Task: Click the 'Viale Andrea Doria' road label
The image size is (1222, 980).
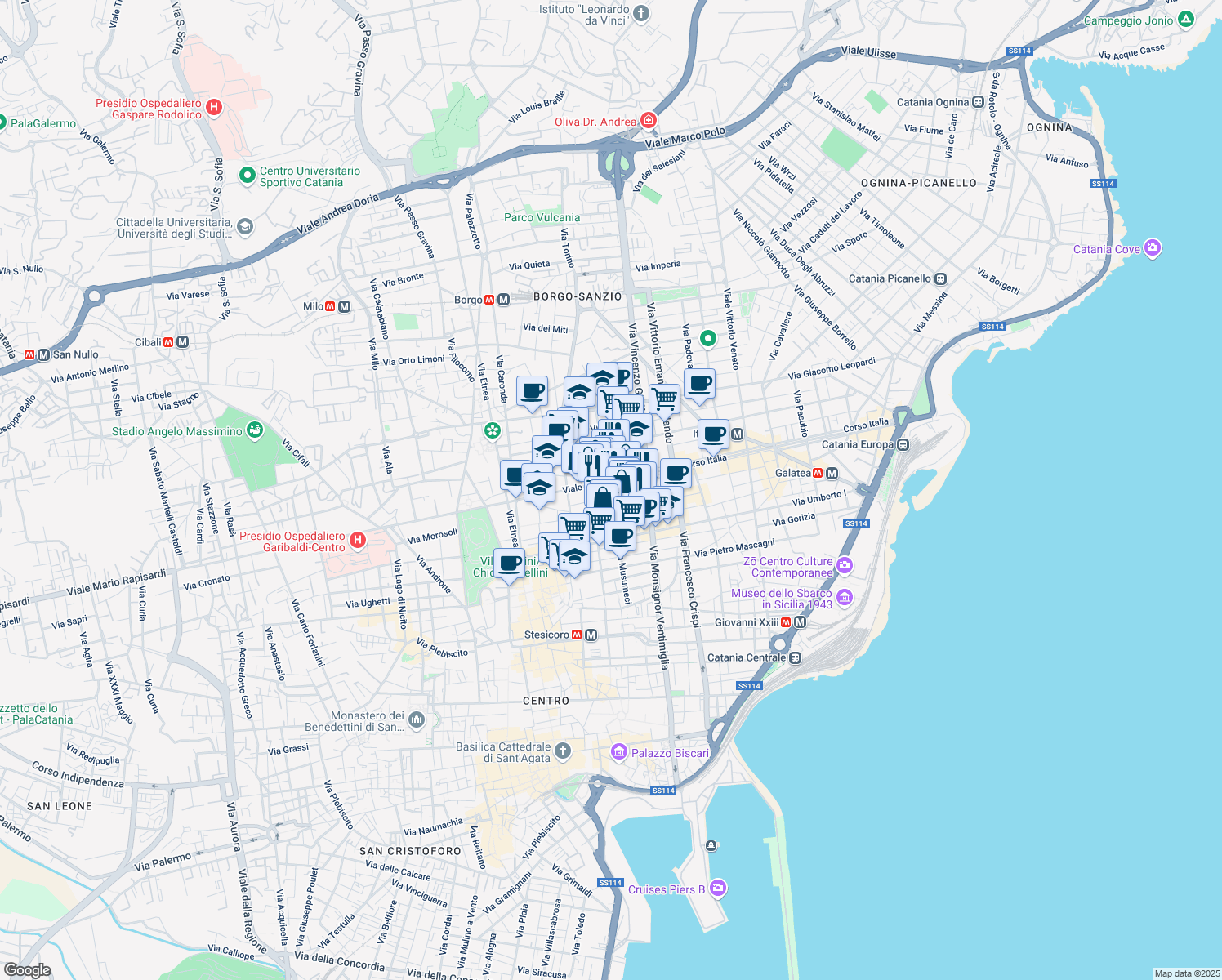Action: 337,215
